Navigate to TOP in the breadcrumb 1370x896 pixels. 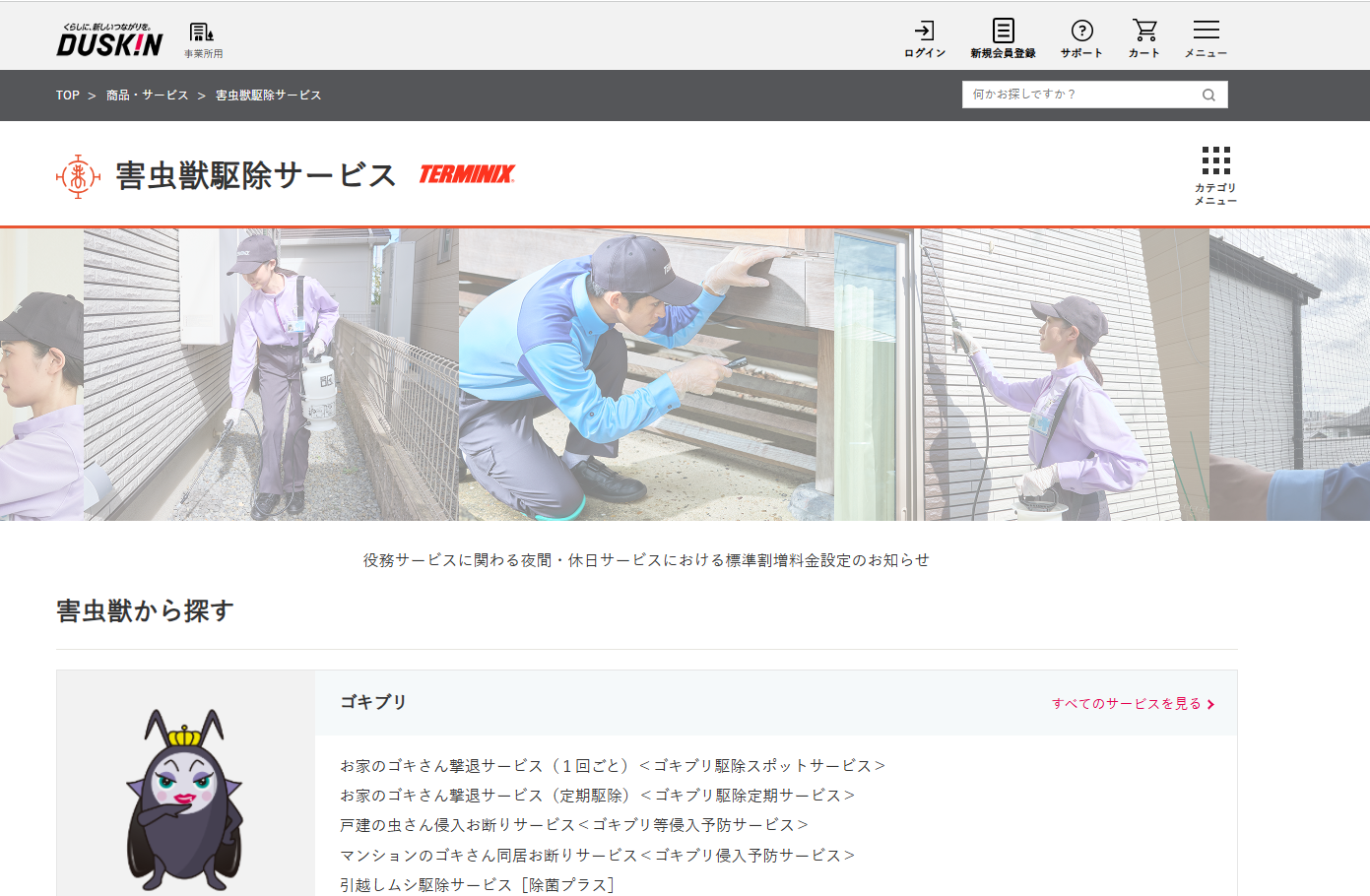tap(66, 95)
